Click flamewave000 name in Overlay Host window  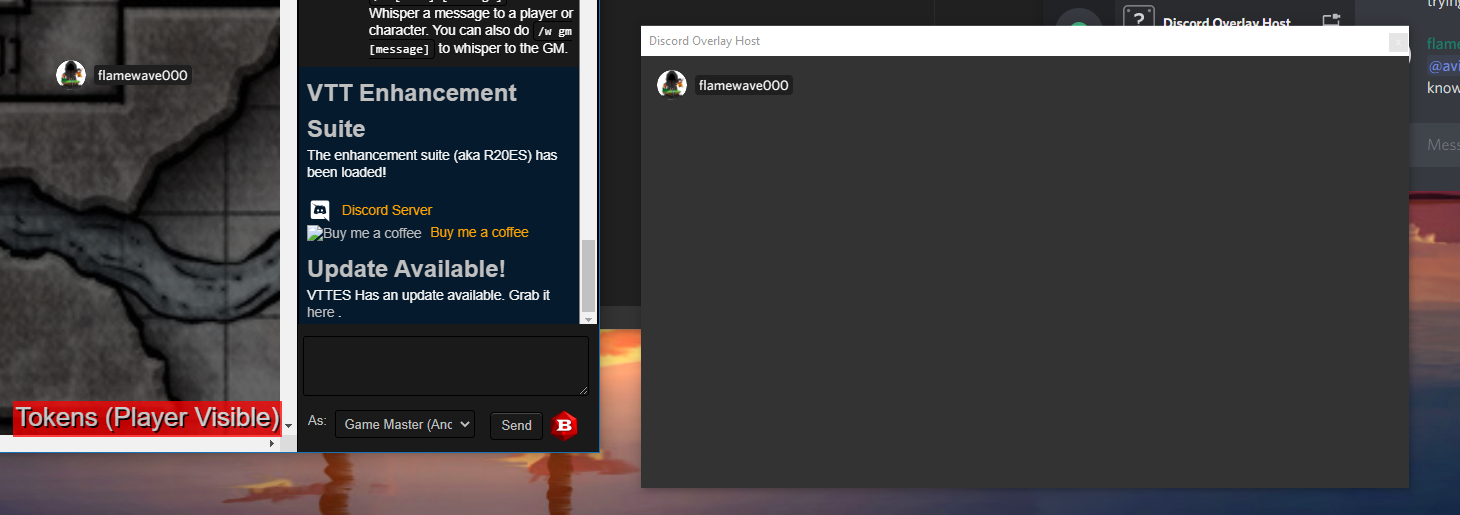(744, 85)
